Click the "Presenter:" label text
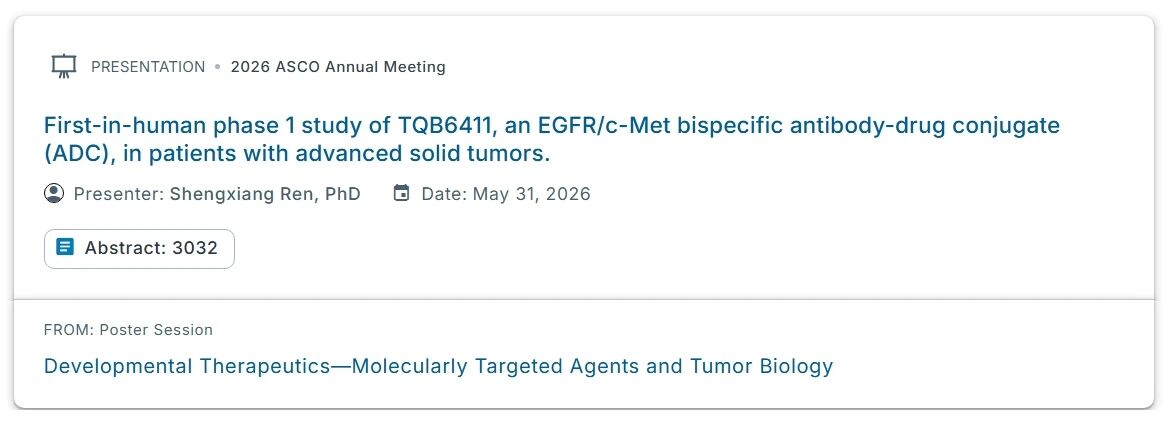The image size is (1169, 422). click(118, 194)
